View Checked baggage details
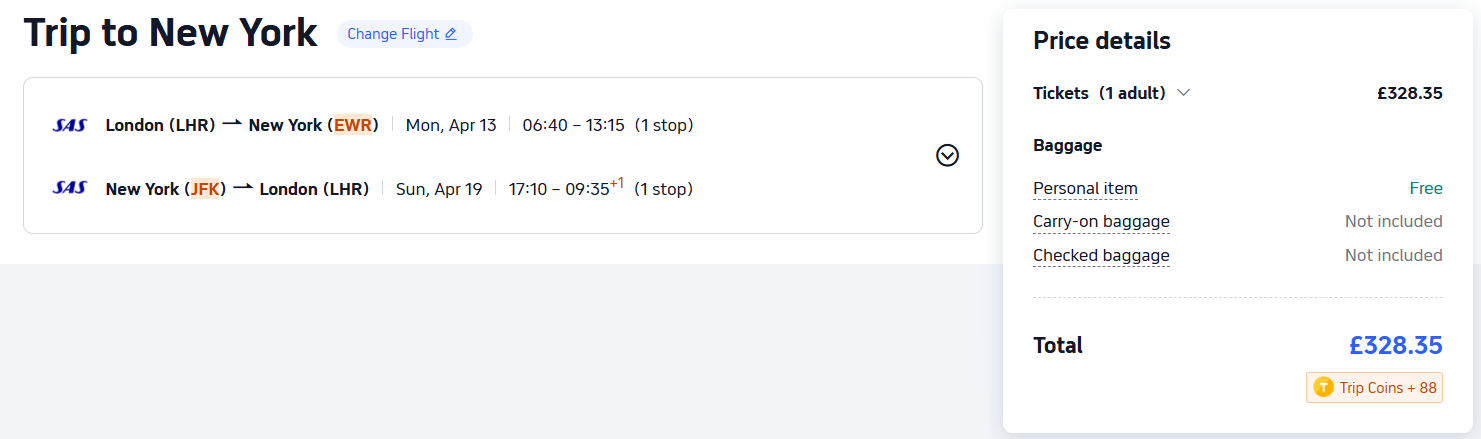Image resolution: width=1481 pixels, height=439 pixels. click(1101, 255)
